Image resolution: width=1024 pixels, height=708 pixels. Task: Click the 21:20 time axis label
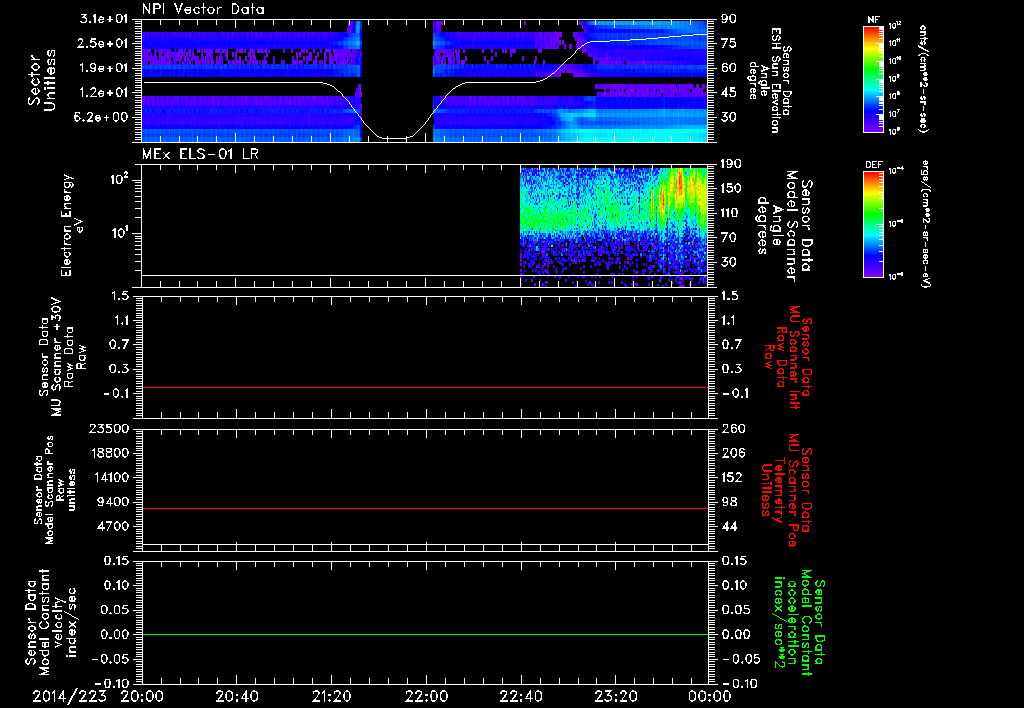click(x=332, y=696)
